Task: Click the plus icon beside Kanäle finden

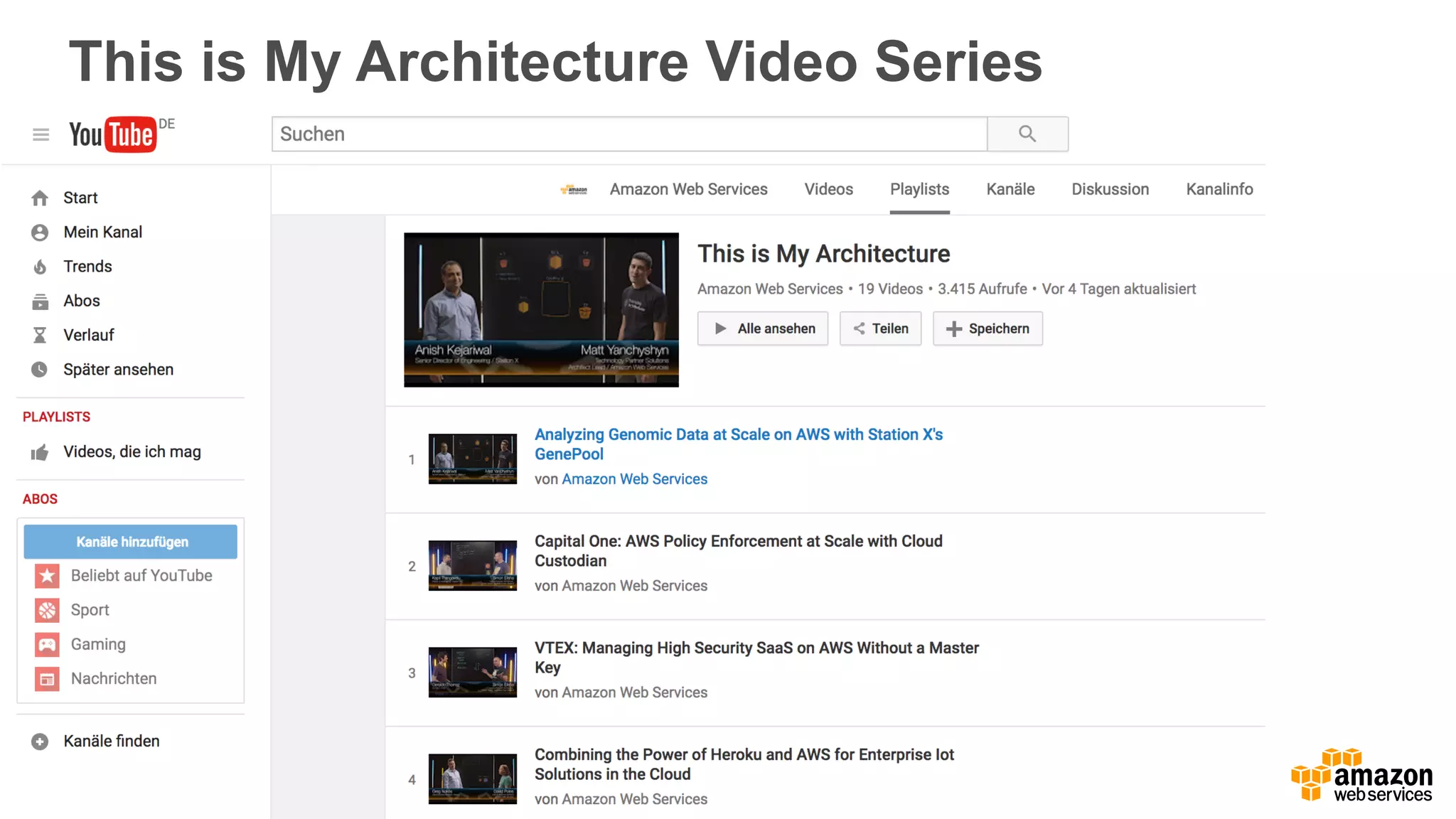Action: (x=40, y=742)
